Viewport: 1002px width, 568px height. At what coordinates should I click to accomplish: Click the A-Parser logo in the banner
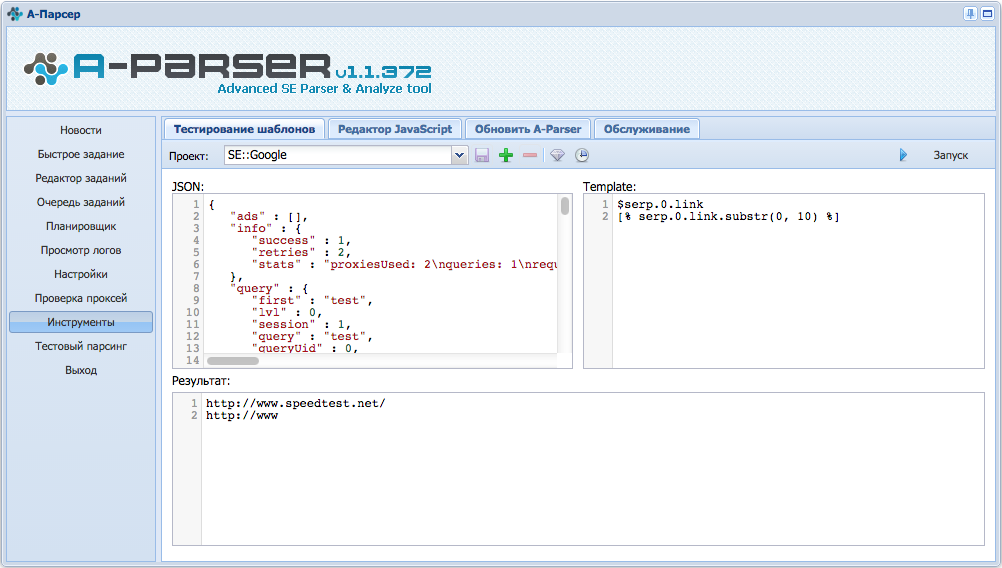[227, 72]
